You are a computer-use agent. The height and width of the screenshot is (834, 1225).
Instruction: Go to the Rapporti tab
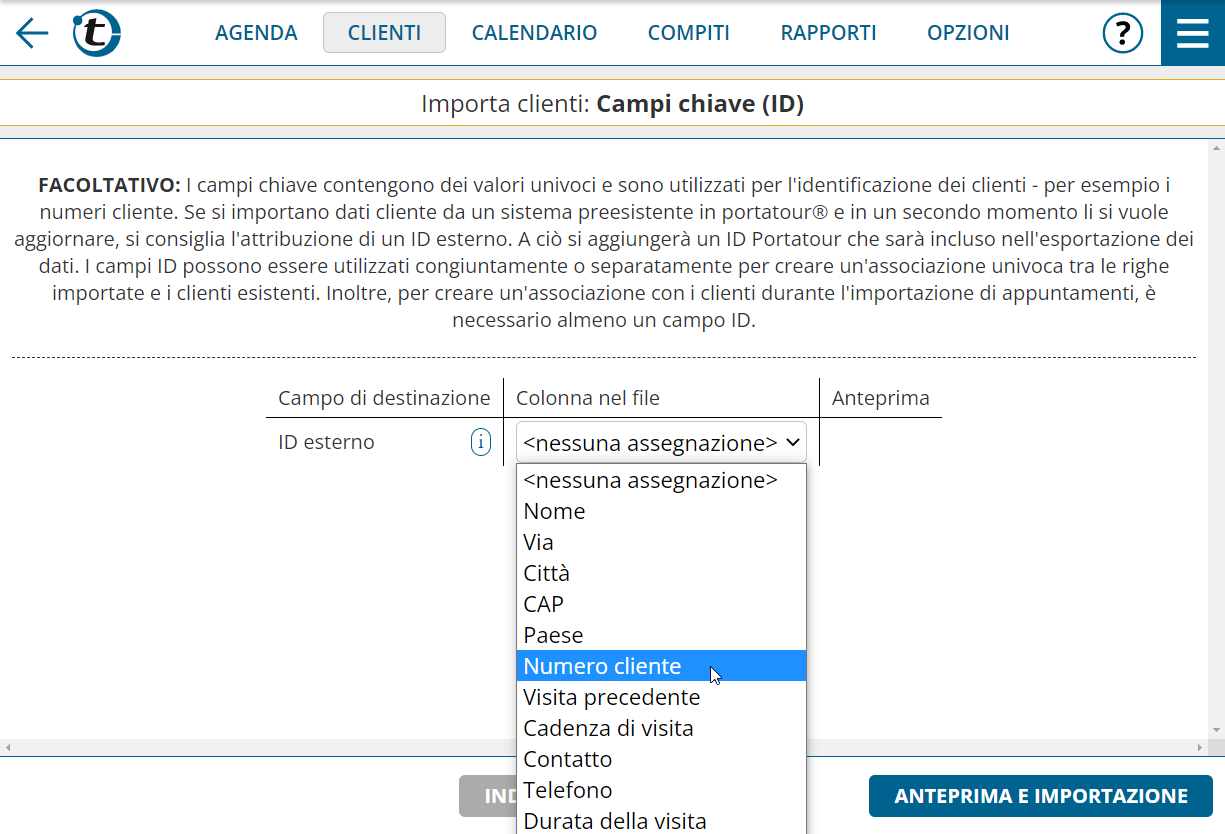(828, 33)
